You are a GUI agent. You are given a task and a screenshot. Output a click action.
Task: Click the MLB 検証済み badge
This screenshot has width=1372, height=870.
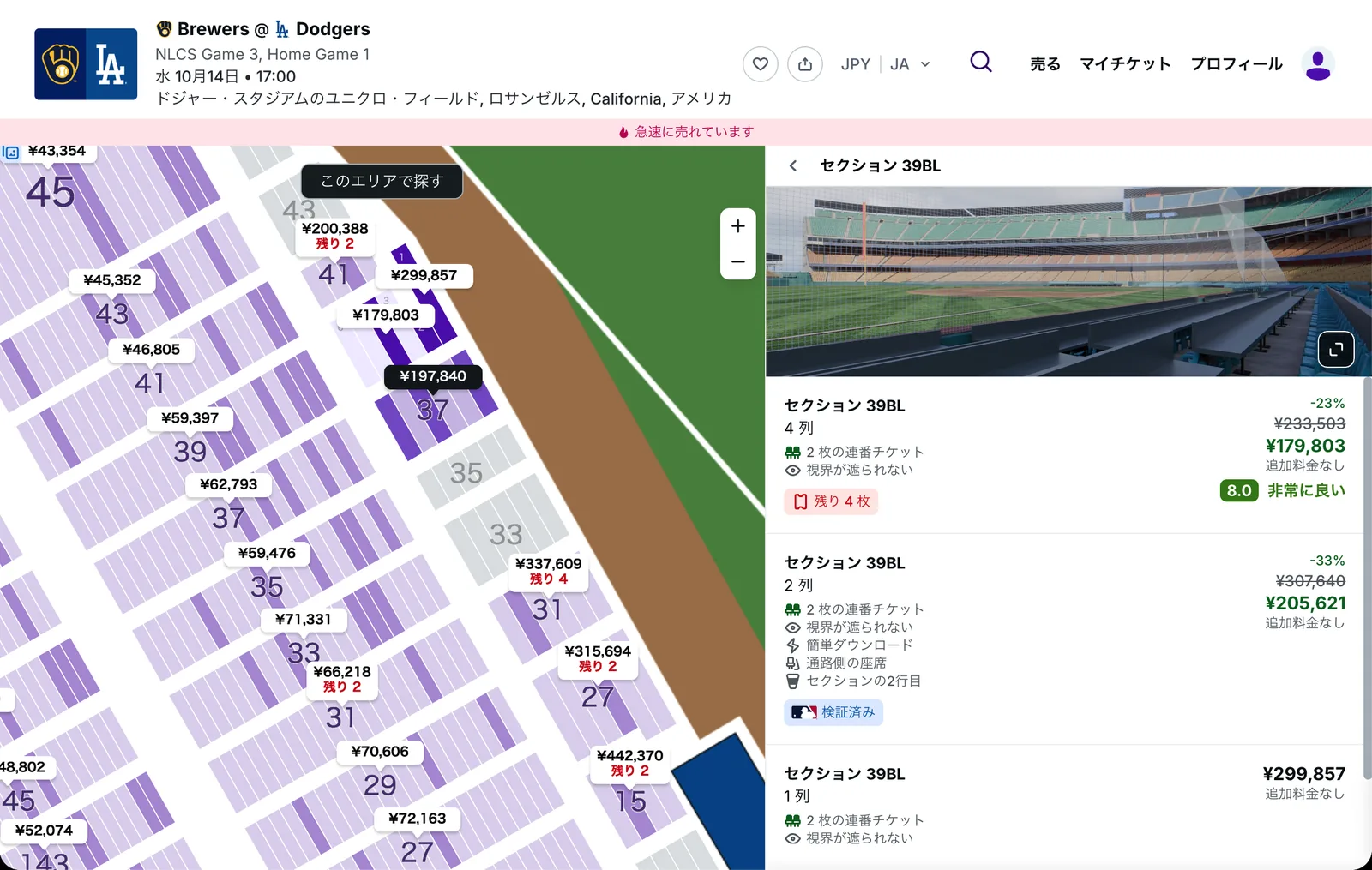click(833, 712)
